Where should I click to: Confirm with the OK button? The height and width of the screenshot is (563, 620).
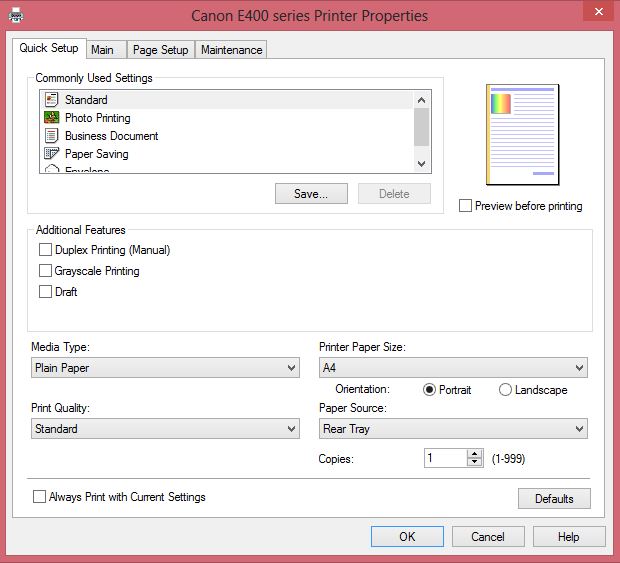point(407,537)
